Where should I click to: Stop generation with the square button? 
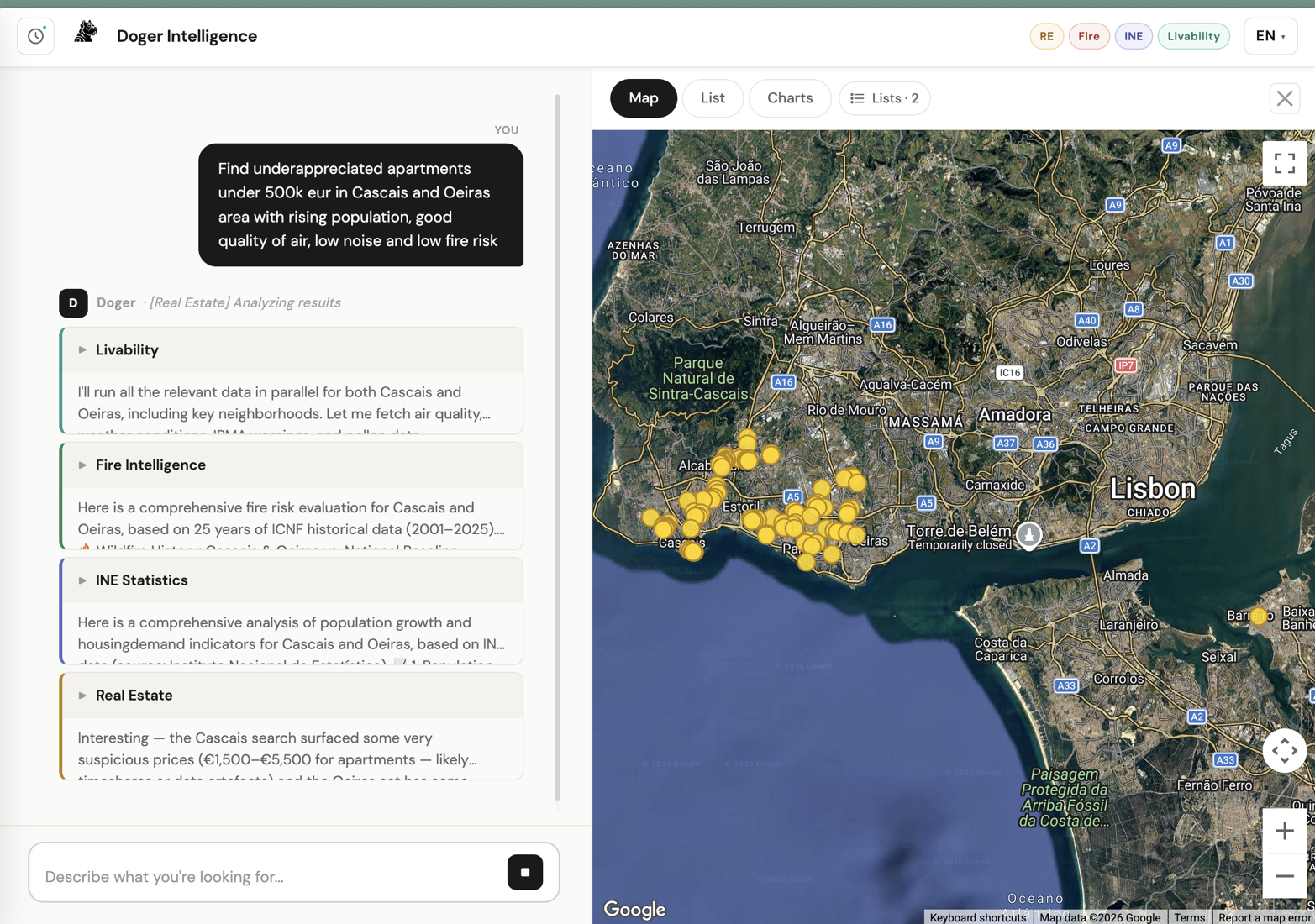coord(525,872)
